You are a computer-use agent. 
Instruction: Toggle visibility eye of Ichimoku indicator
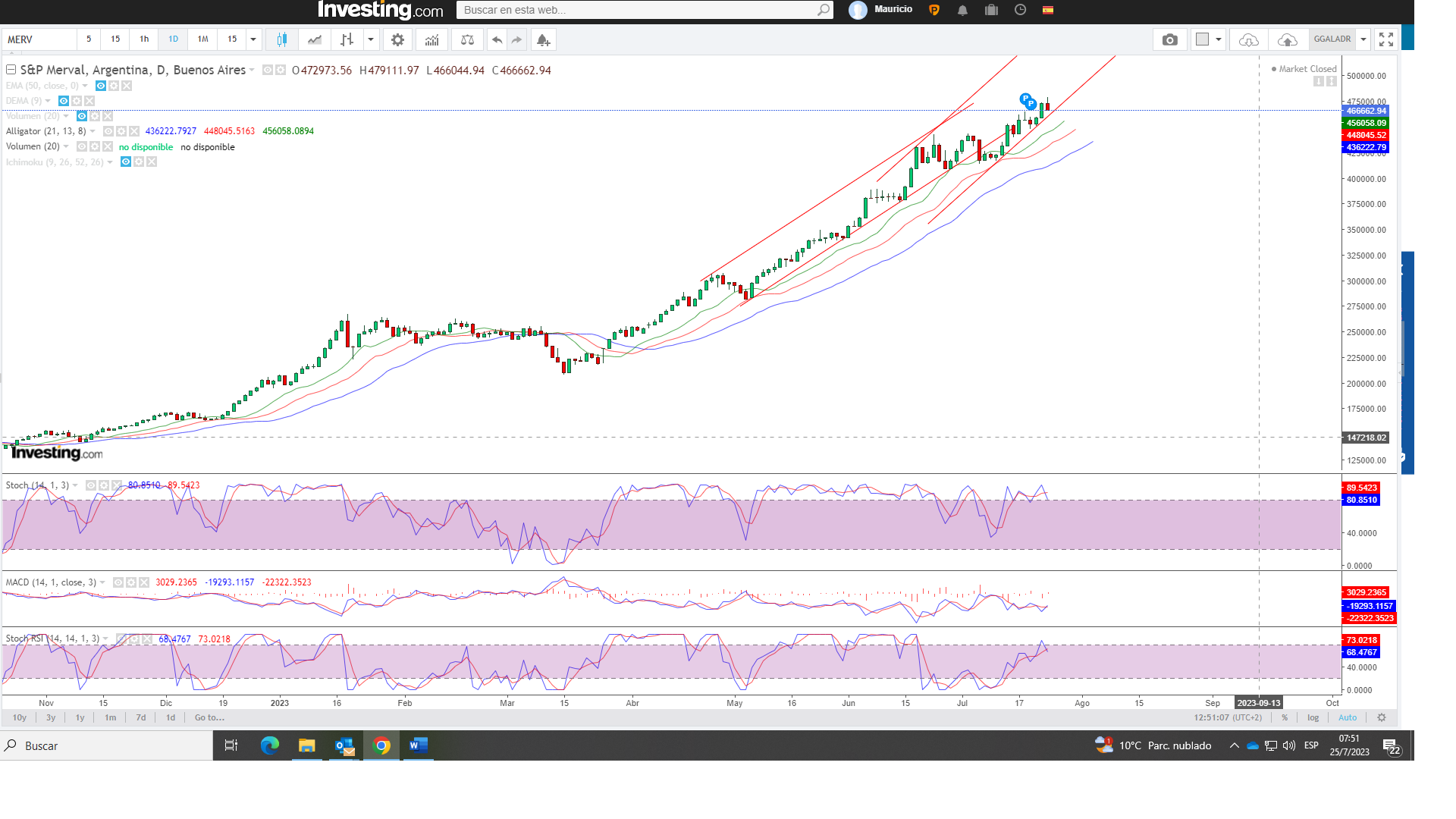click(126, 162)
